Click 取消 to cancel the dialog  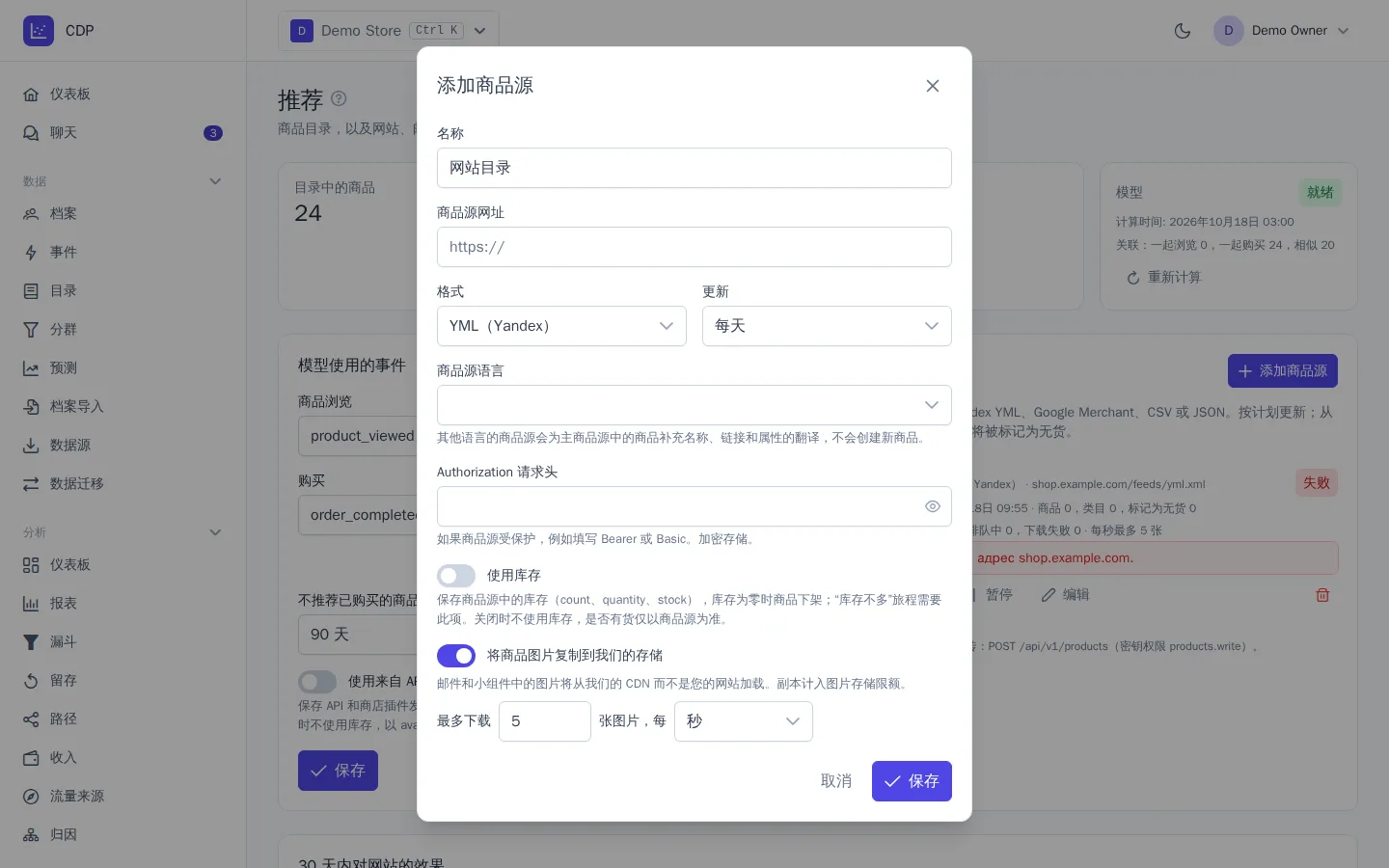click(836, 781)
